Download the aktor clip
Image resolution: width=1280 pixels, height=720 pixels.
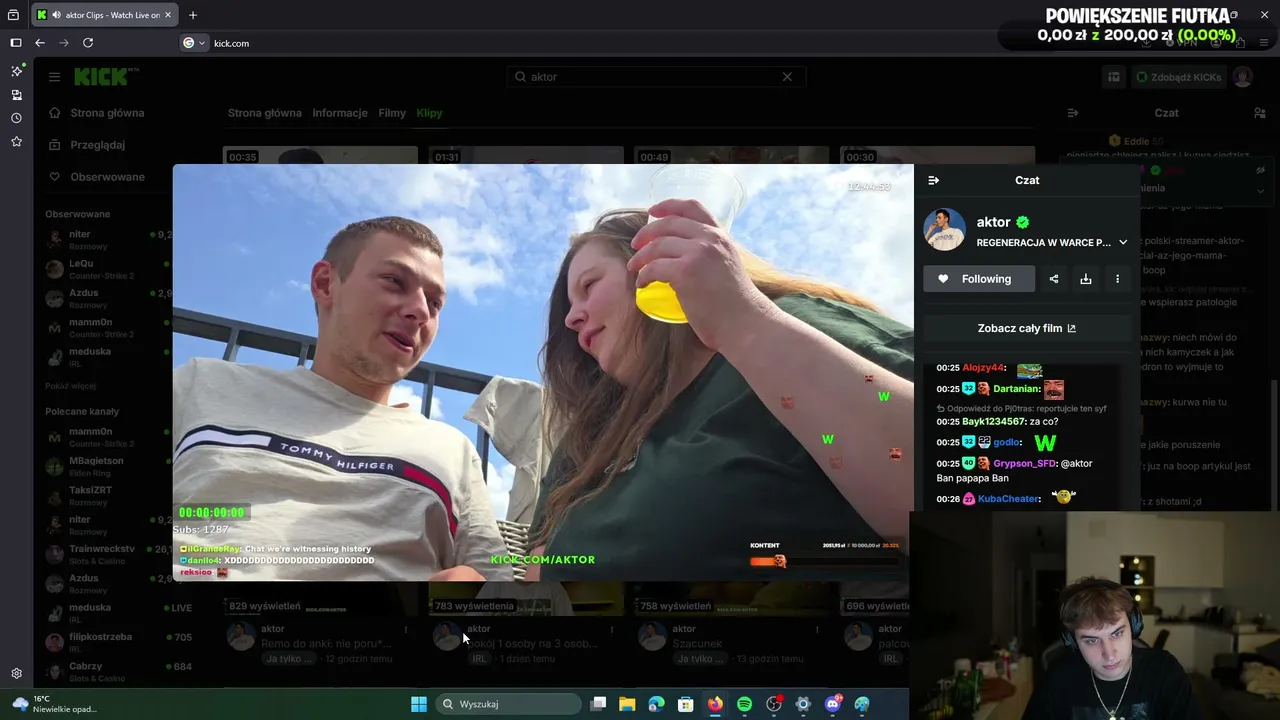coord(1085,279)
